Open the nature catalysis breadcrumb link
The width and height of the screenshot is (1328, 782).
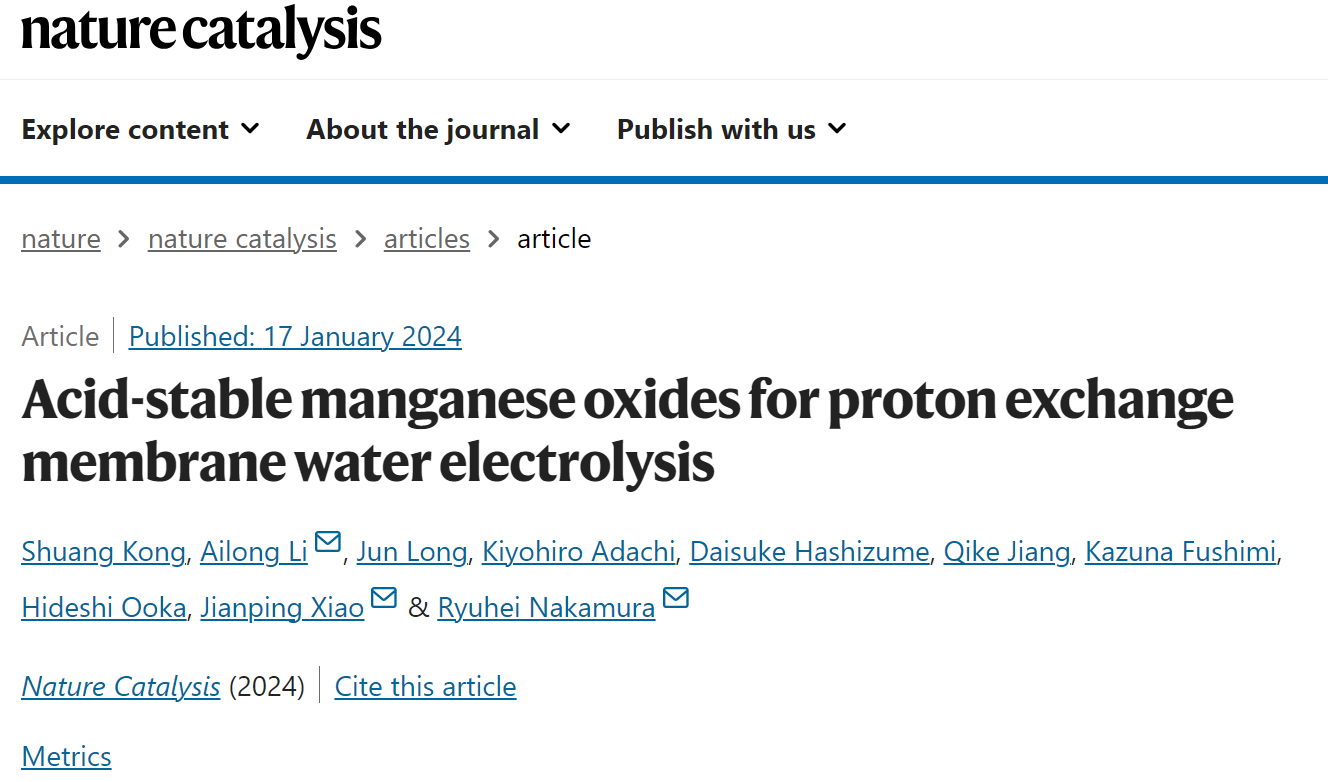click(x=242, y=239)
